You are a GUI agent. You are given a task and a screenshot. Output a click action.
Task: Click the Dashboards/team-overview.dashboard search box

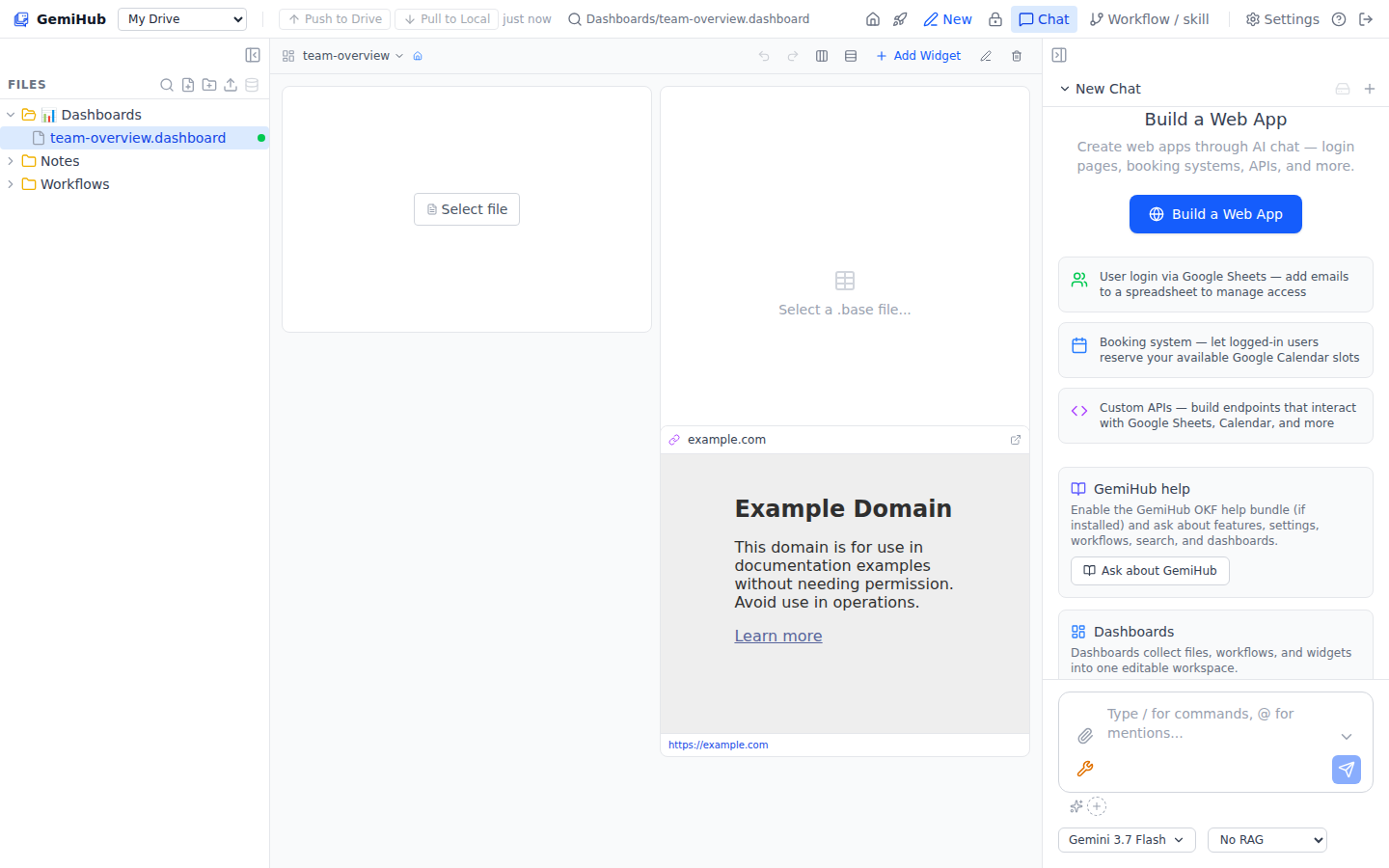(690, 19)
